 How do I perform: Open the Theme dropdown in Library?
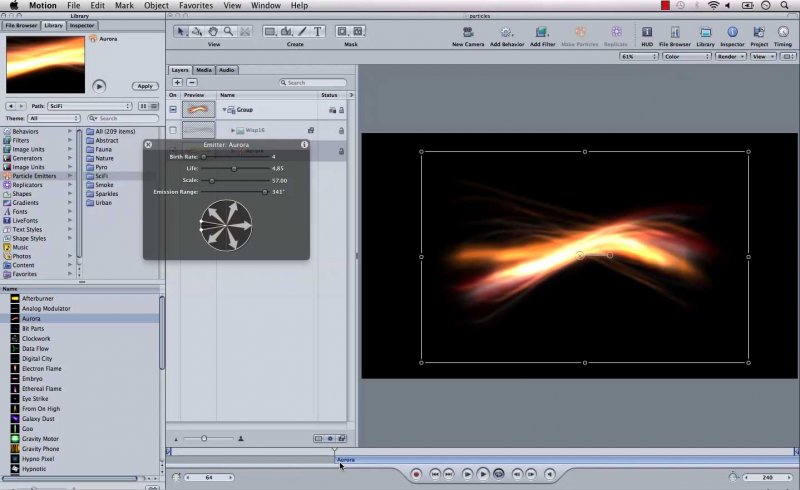54,118
